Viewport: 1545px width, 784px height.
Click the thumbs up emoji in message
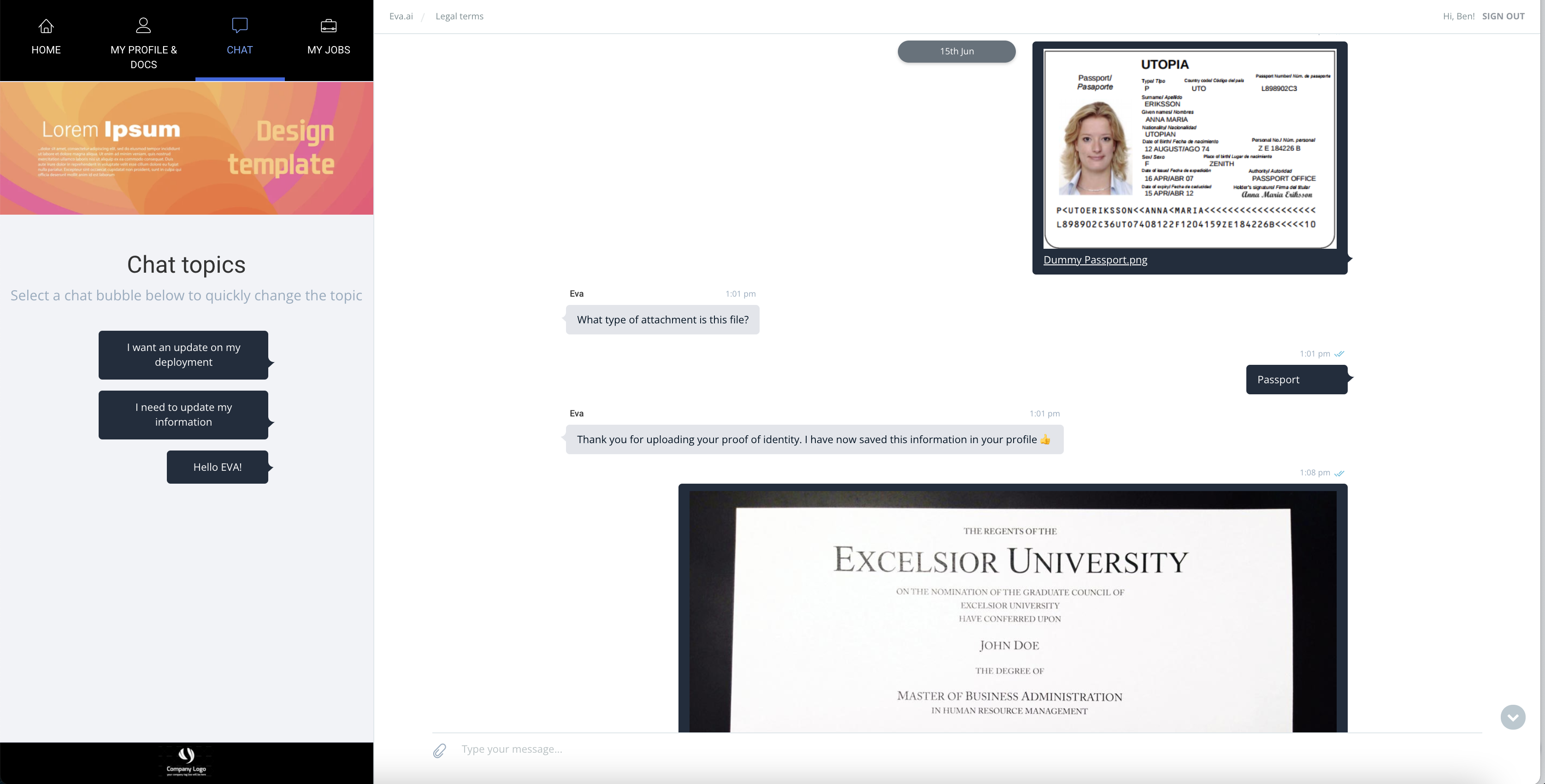point(1045,439)
